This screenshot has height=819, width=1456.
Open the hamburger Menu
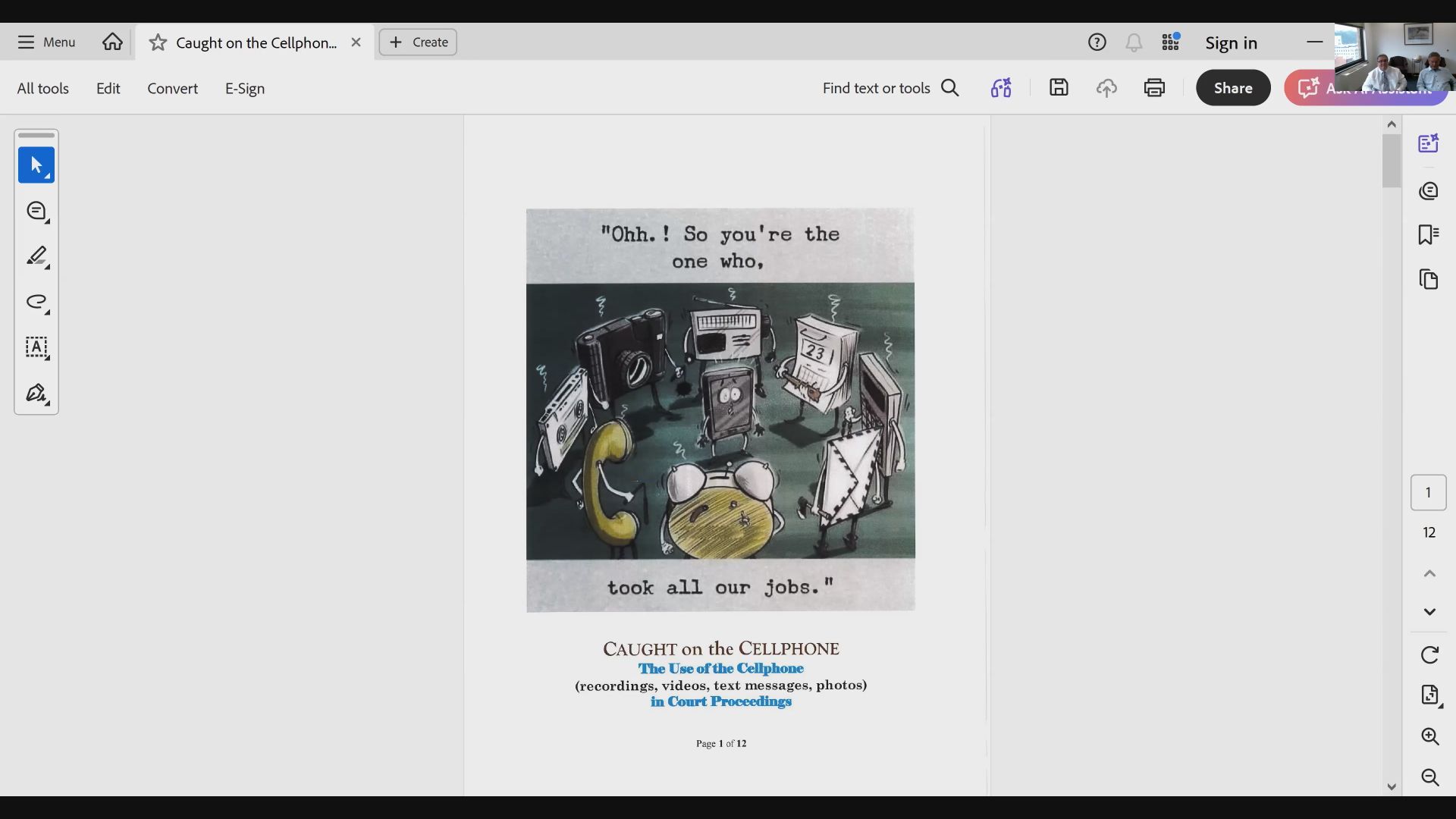(x=46, y=42)
